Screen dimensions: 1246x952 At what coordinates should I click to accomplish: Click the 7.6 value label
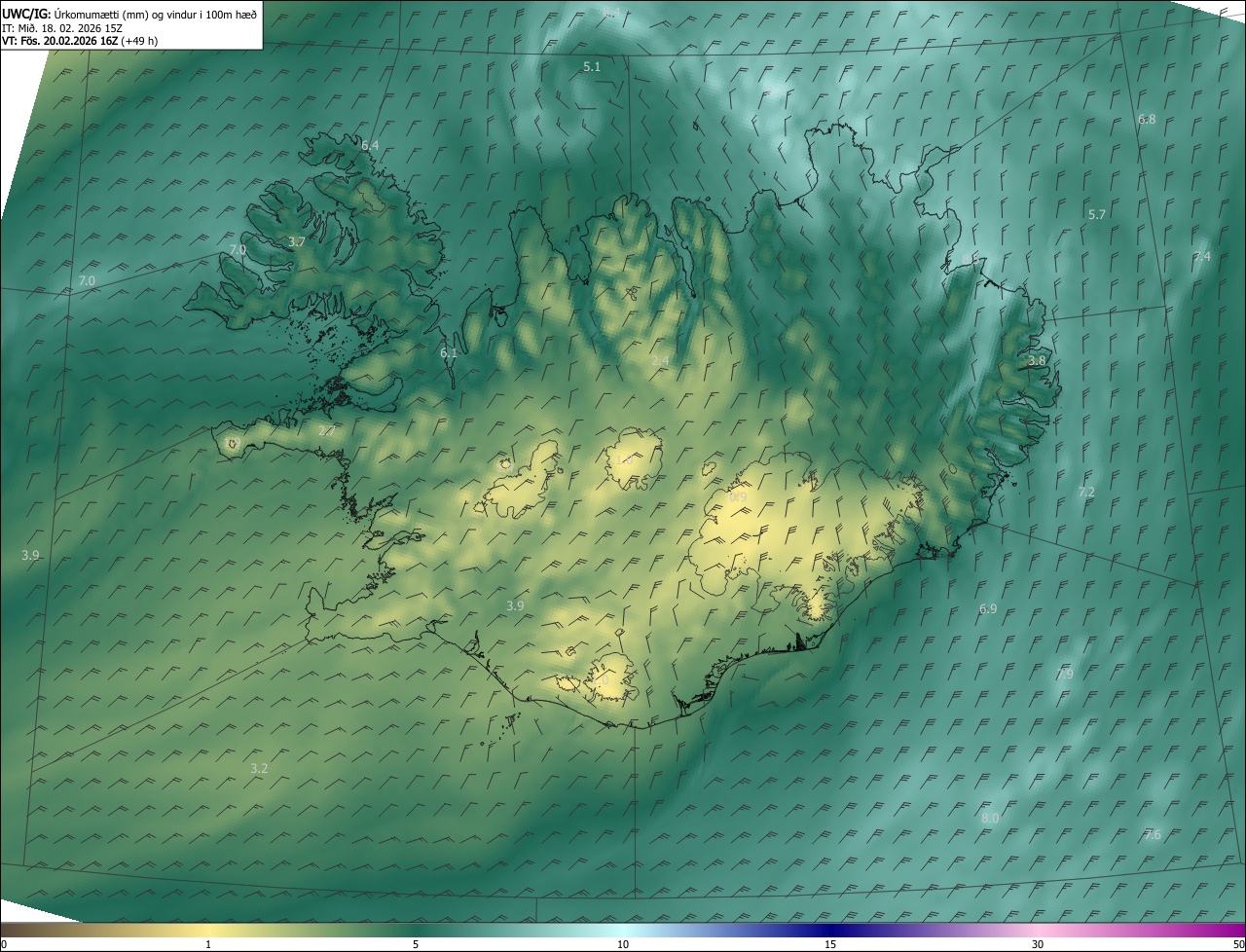(x=1153, y=835)
